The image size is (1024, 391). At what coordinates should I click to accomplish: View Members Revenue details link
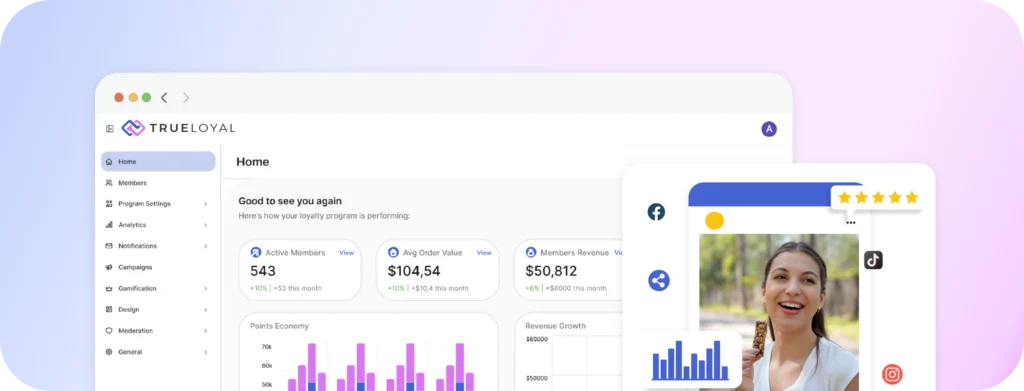tap(618, 253)
